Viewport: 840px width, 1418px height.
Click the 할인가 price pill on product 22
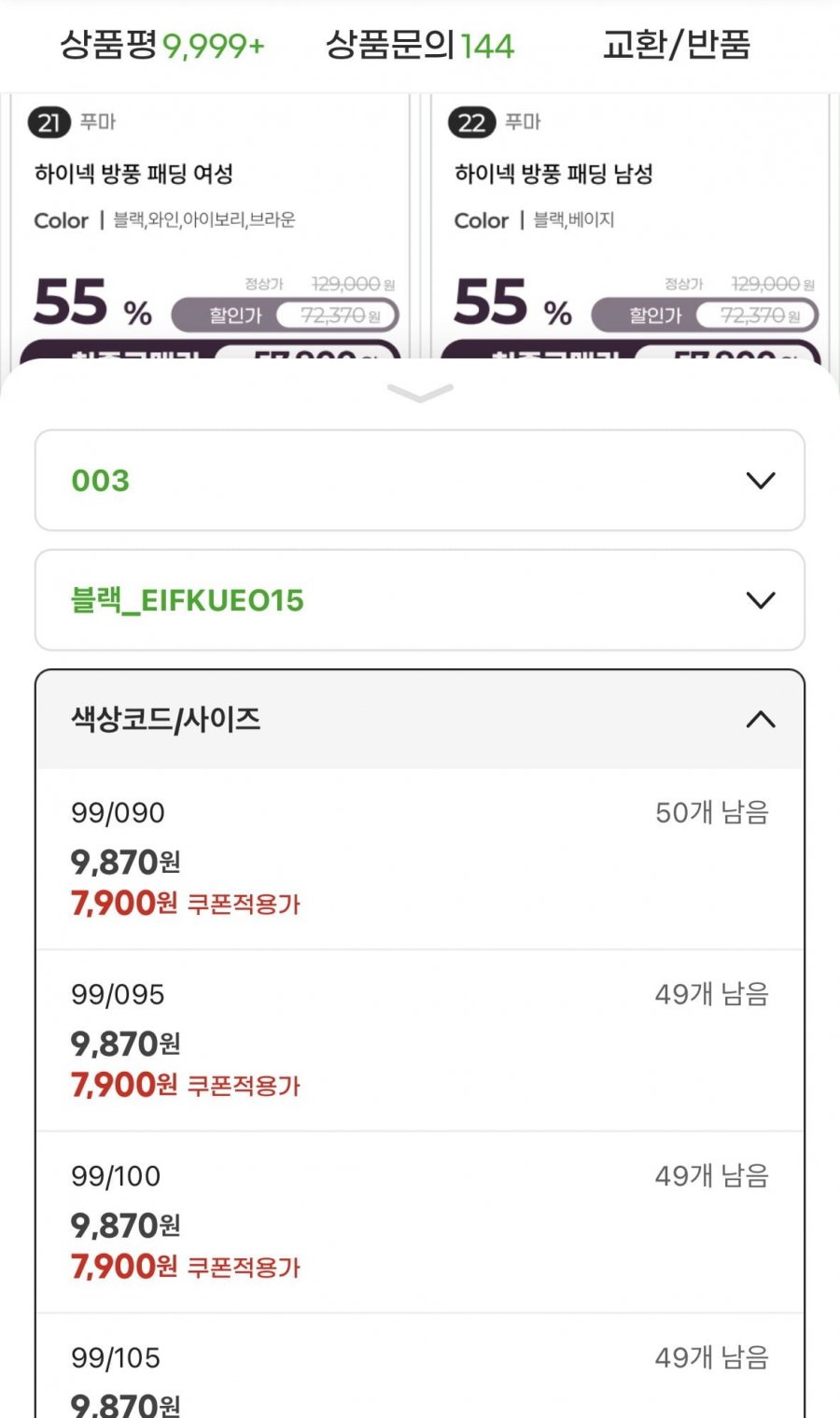point(705,316)
